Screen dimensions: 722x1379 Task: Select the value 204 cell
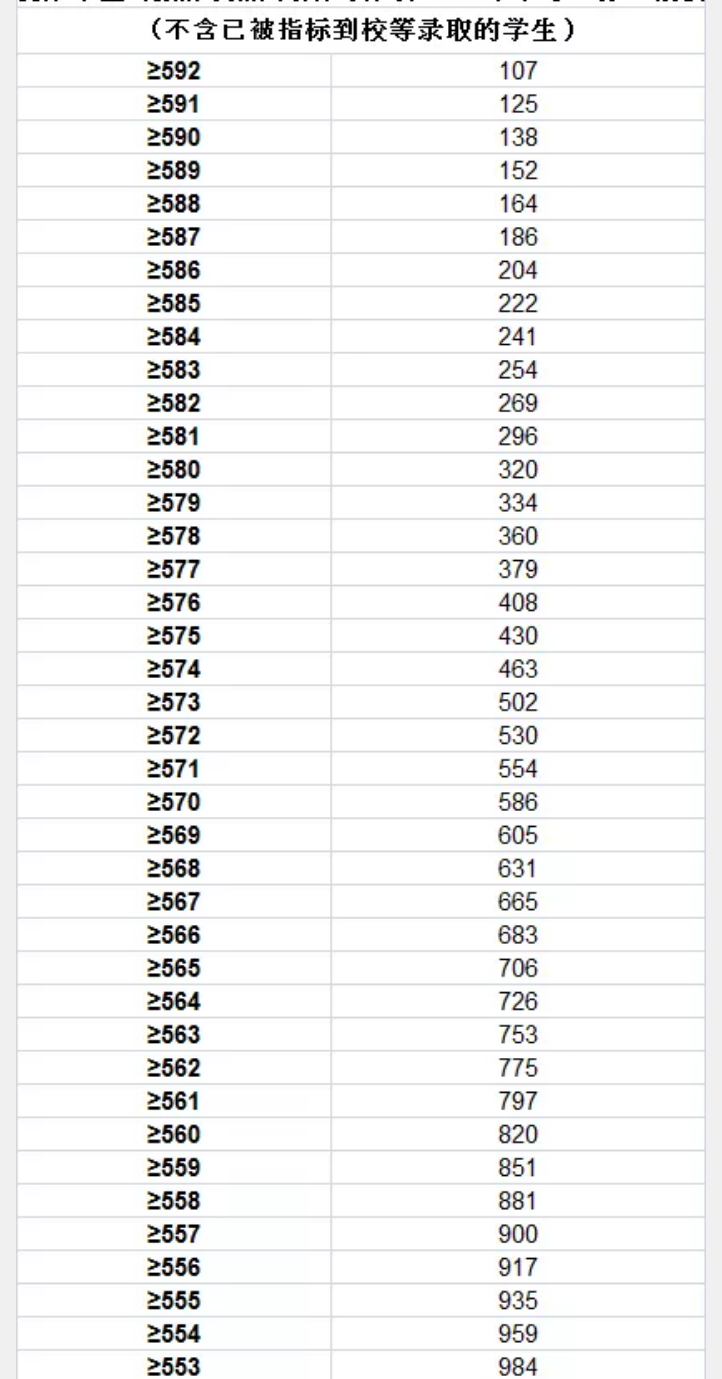517,270
